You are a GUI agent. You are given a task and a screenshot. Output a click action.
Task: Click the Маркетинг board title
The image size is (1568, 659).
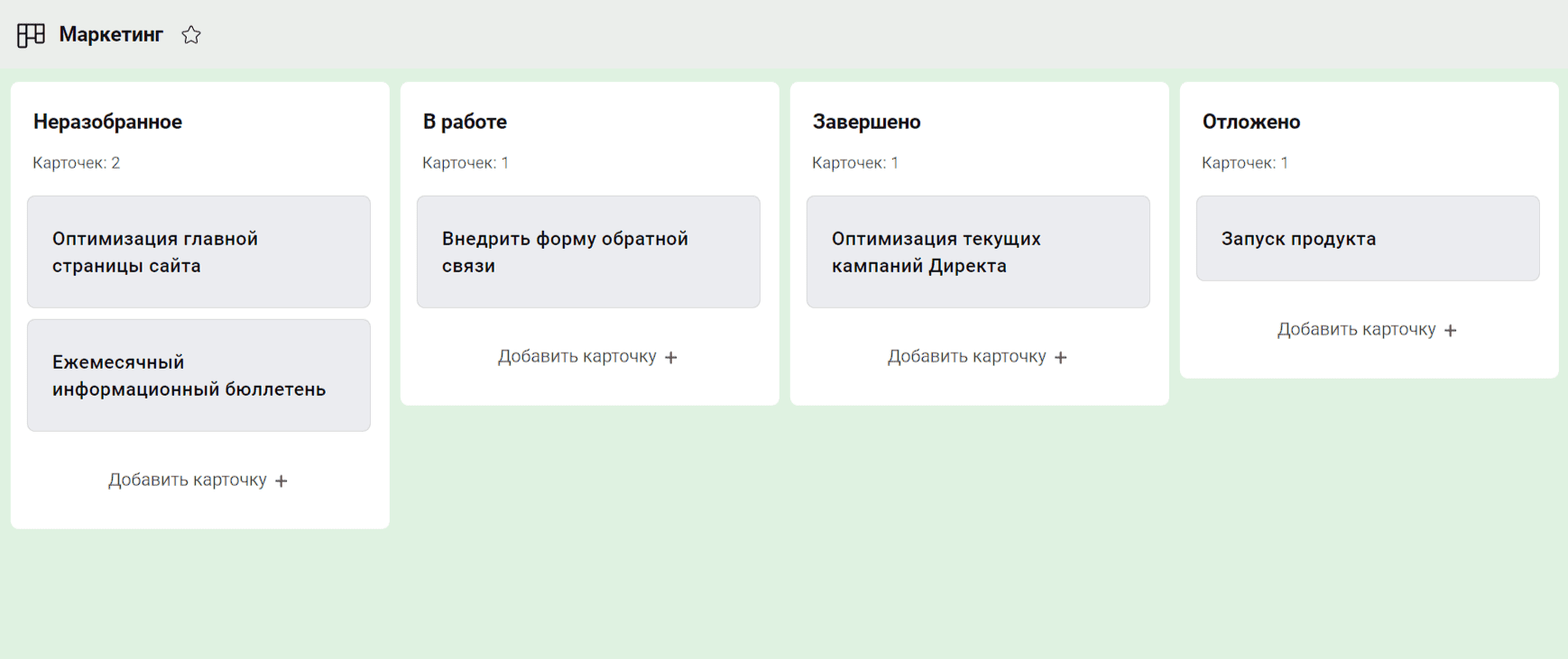[111, 34]
